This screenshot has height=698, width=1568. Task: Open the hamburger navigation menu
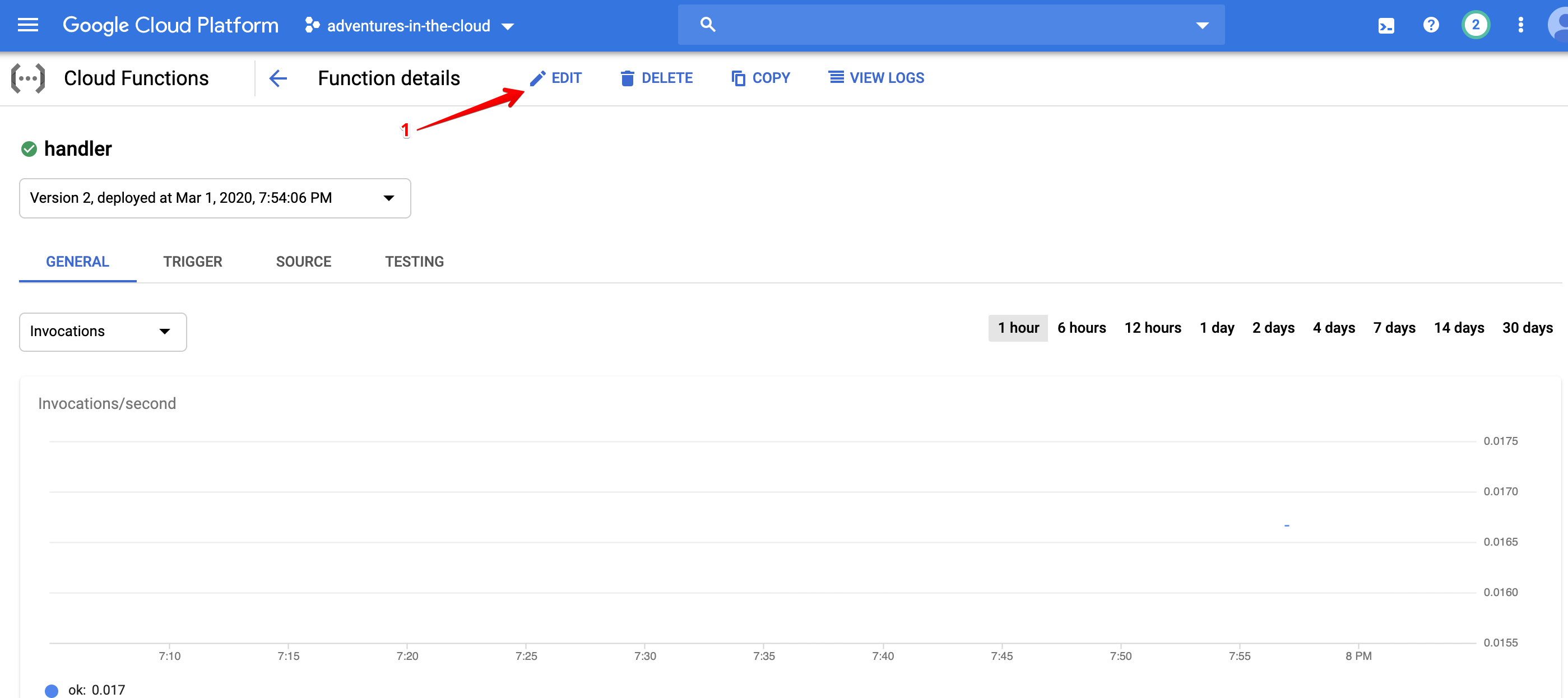click(28, 25)
